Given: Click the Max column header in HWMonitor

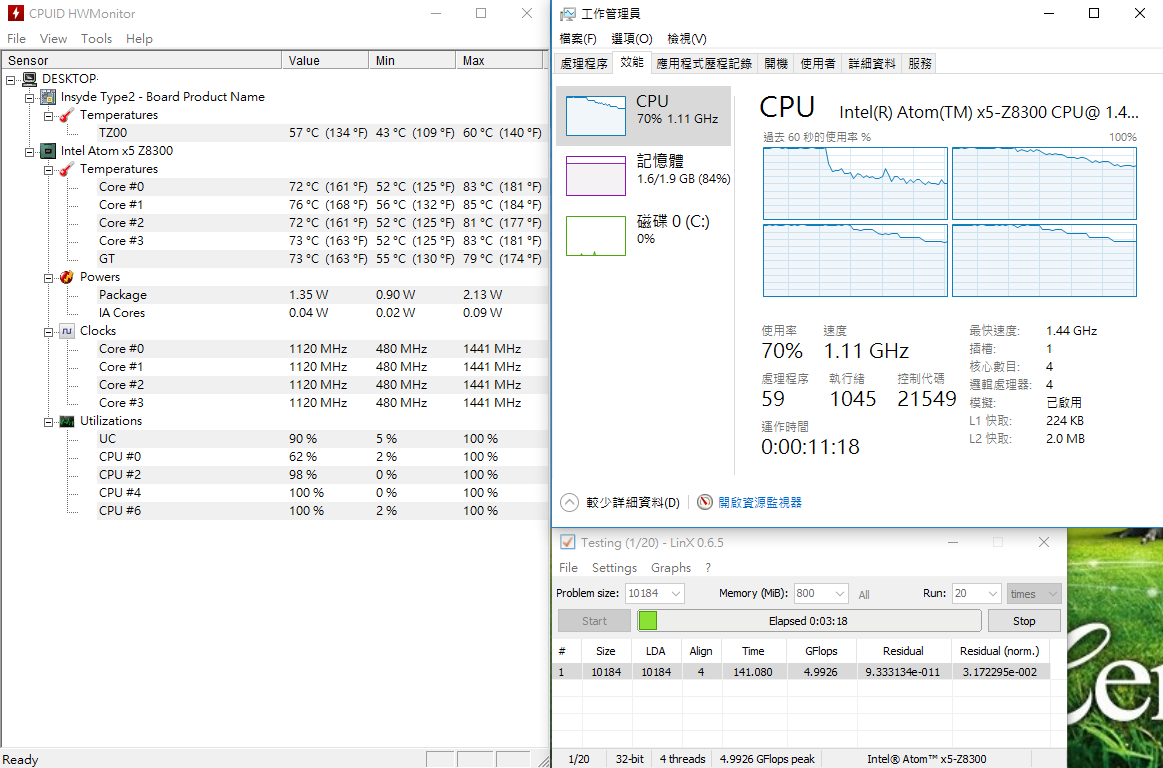Looking at the screenshot, I should [500, 61].
